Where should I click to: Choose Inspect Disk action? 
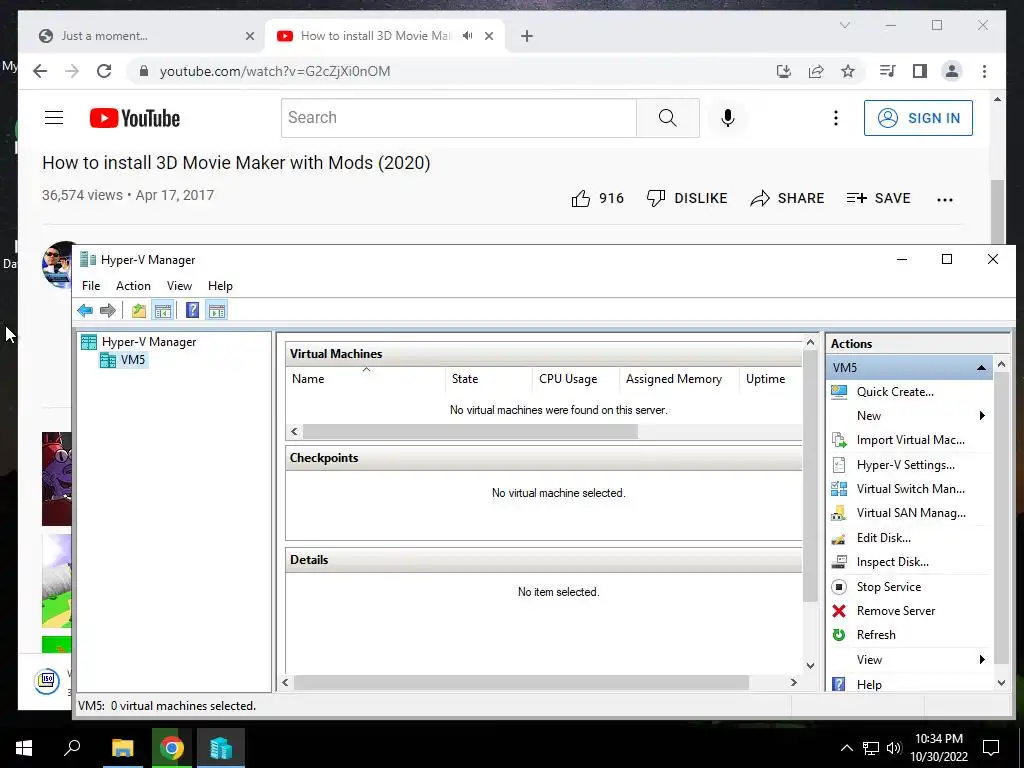click(x=892, y=562)
